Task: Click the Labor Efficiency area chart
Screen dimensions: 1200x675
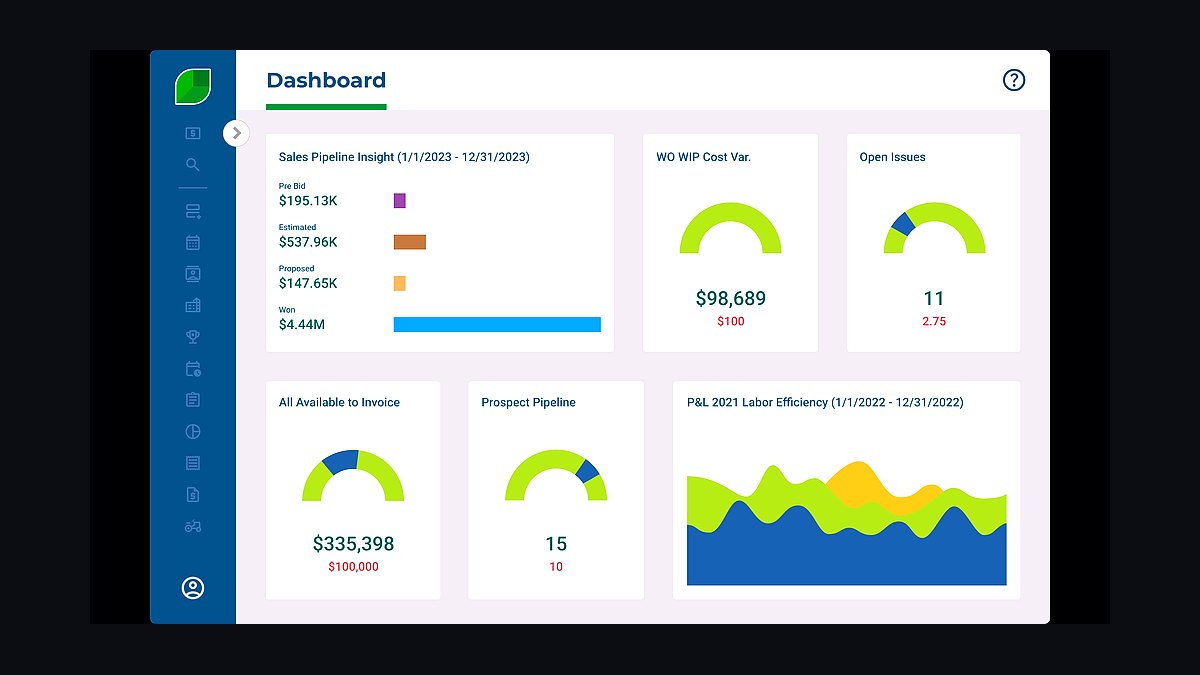Action: click(x=846, y=523)
